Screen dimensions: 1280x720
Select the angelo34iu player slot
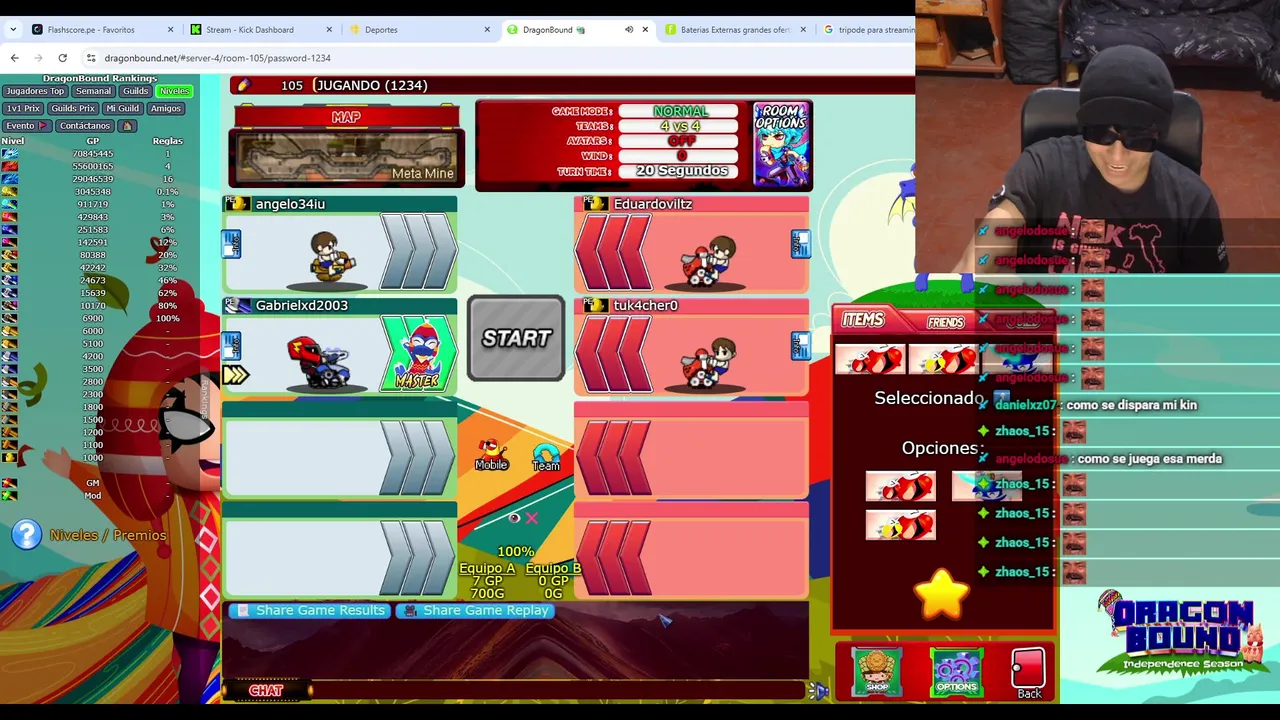tap(340, 244)
